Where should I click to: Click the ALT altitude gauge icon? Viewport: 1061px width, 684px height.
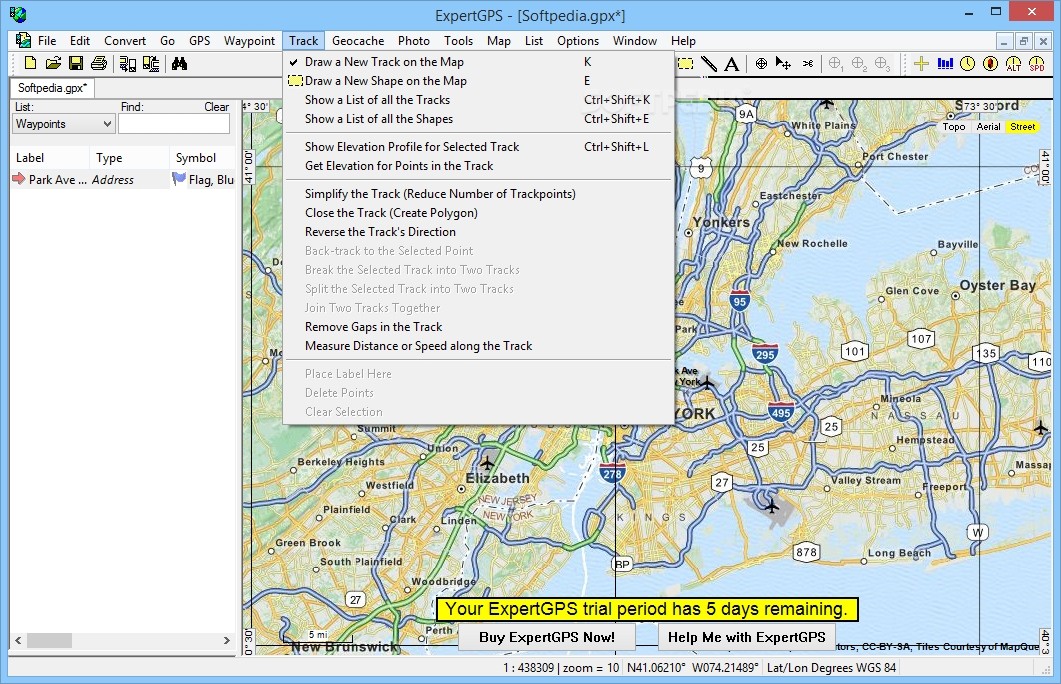(x=1014, y=64)
